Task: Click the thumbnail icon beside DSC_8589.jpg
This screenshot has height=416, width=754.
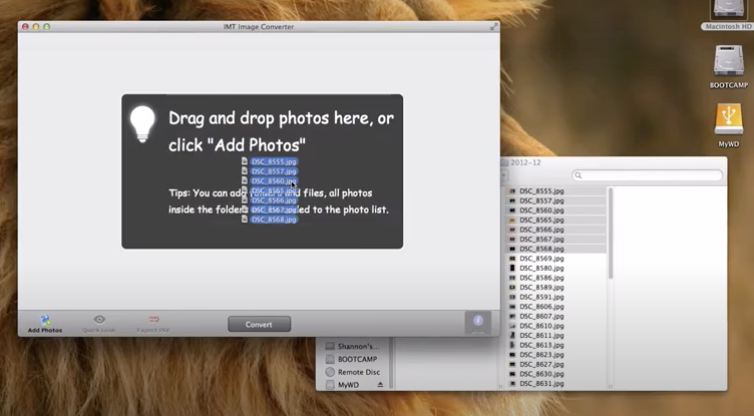Action: 512,287
